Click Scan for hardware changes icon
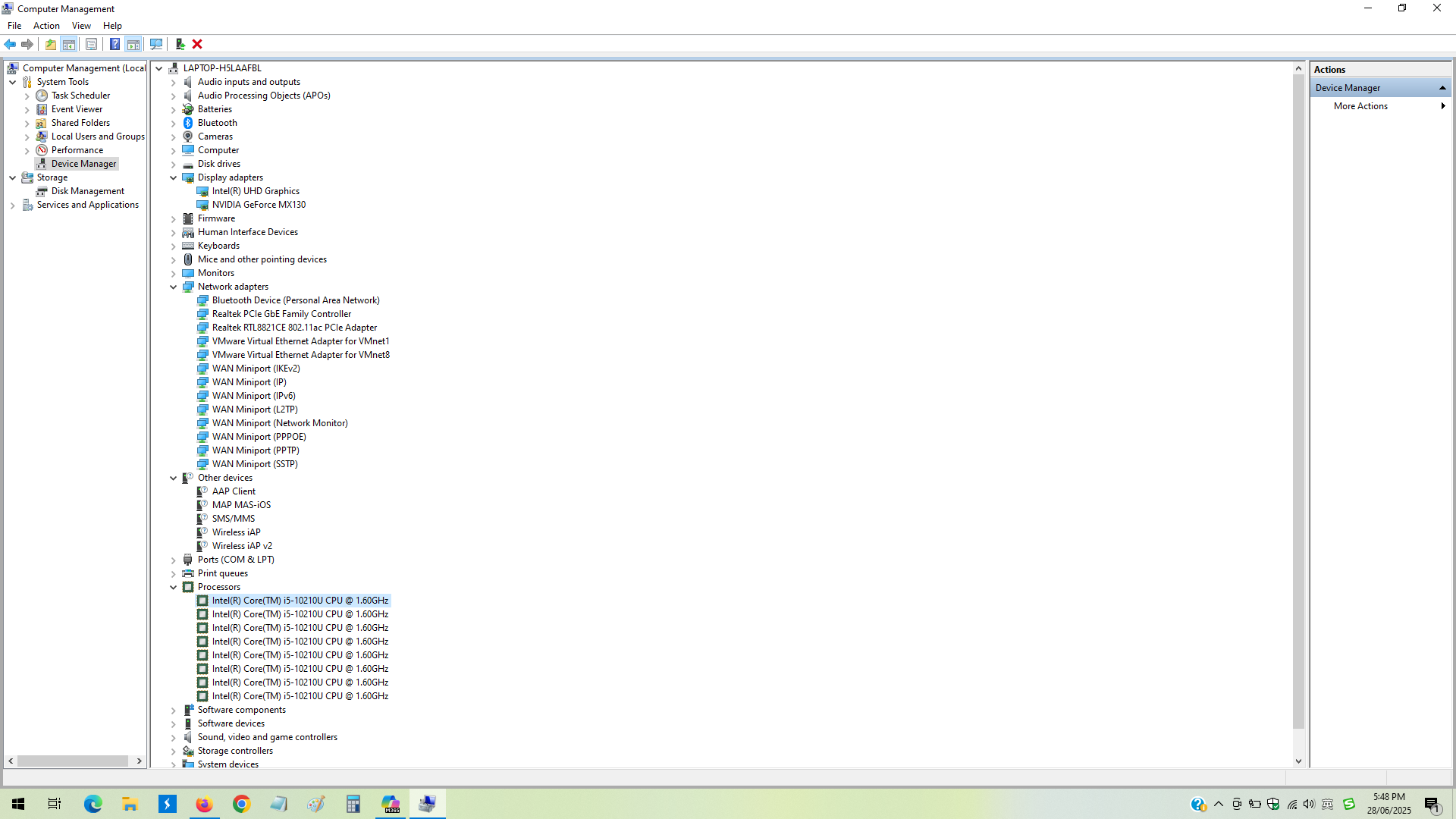 [156, 44]
